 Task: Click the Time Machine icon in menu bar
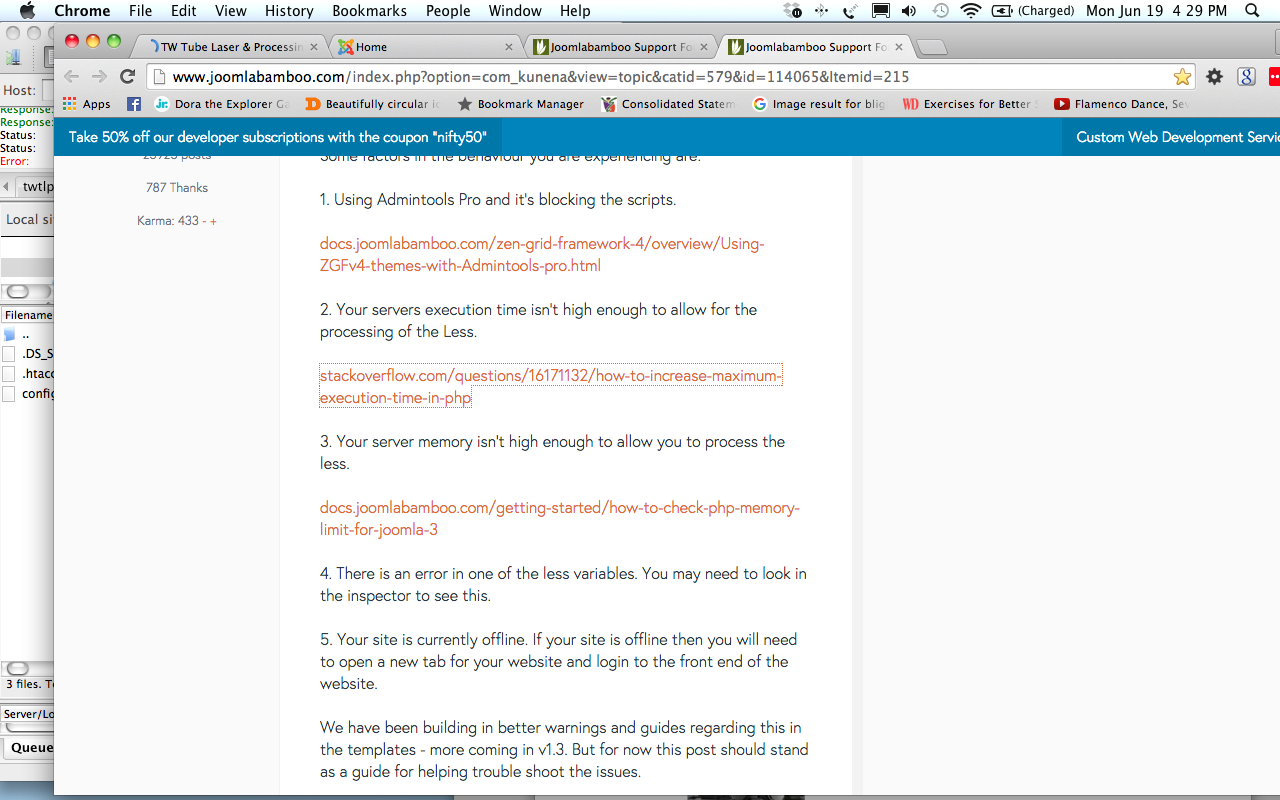coord(940,11)
